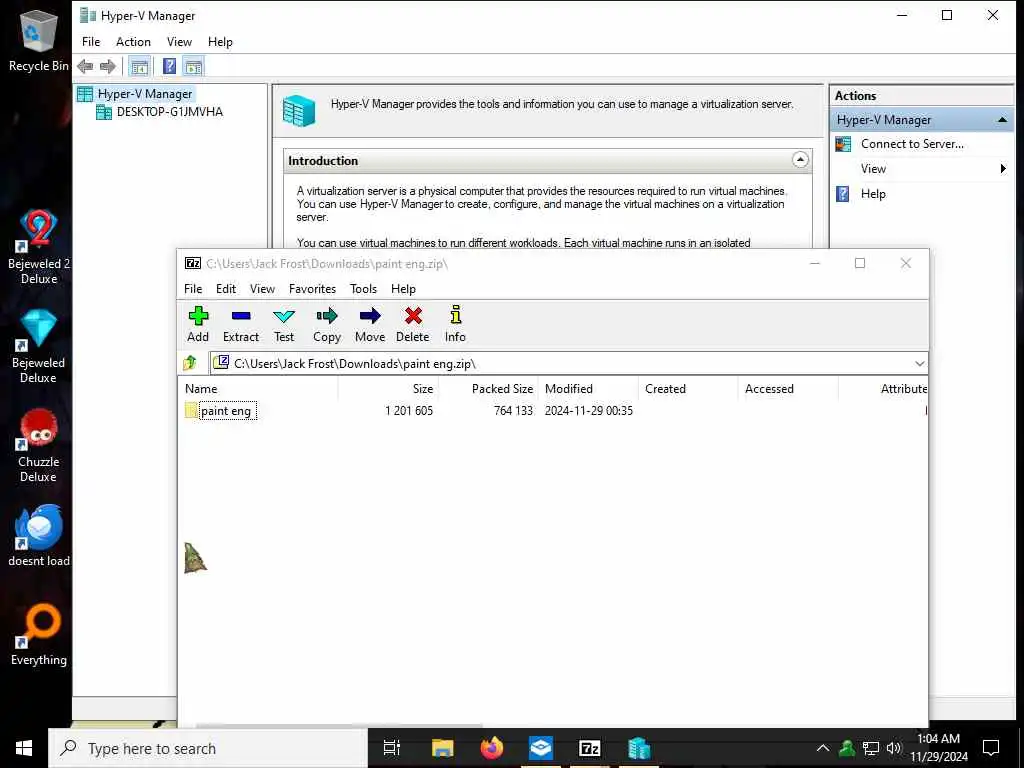Open Firefox from the taskbar
Image resolution: width=1024 pixels, height=768 pixels.
[x=492, y=748]
